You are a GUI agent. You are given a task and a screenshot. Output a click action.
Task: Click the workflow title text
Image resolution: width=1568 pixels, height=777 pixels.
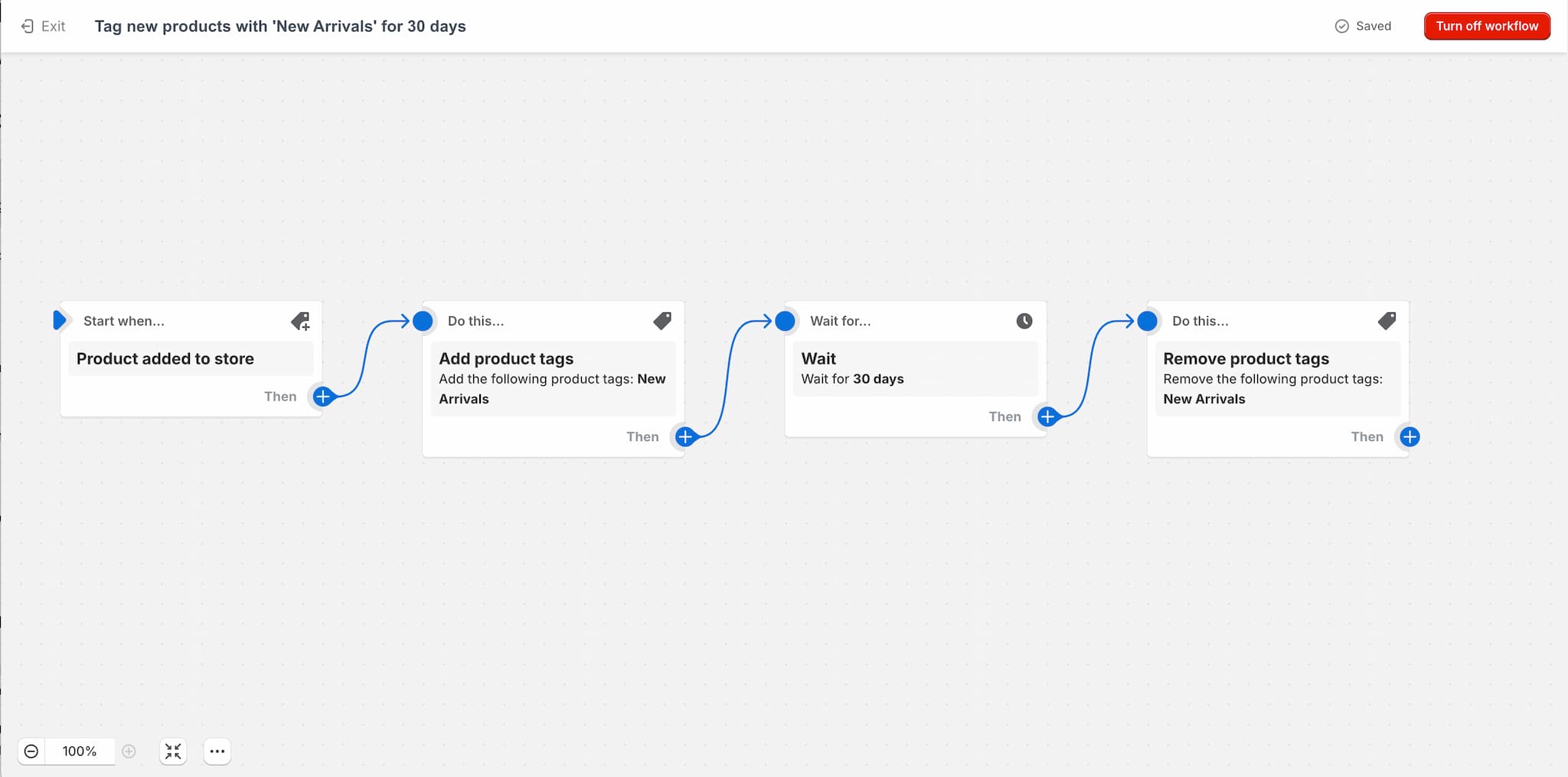pos(280,26)
